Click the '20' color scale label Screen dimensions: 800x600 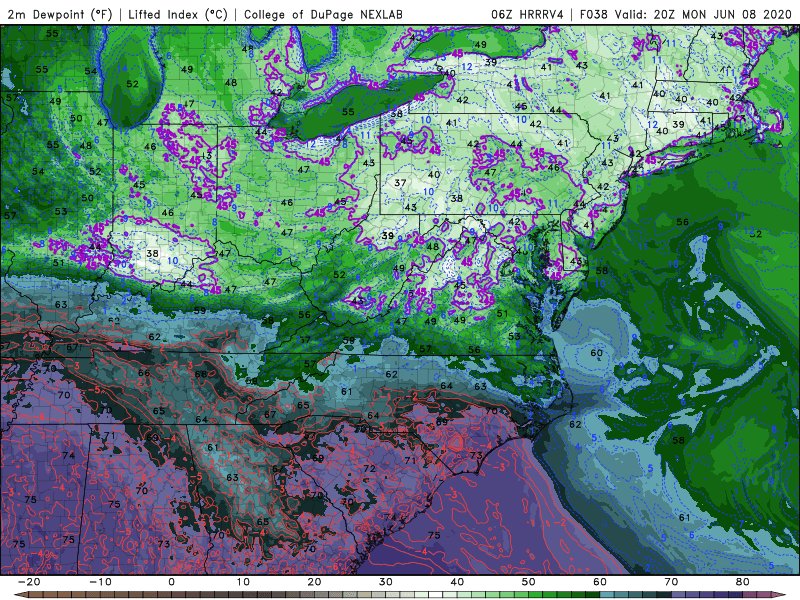[314, 582]
